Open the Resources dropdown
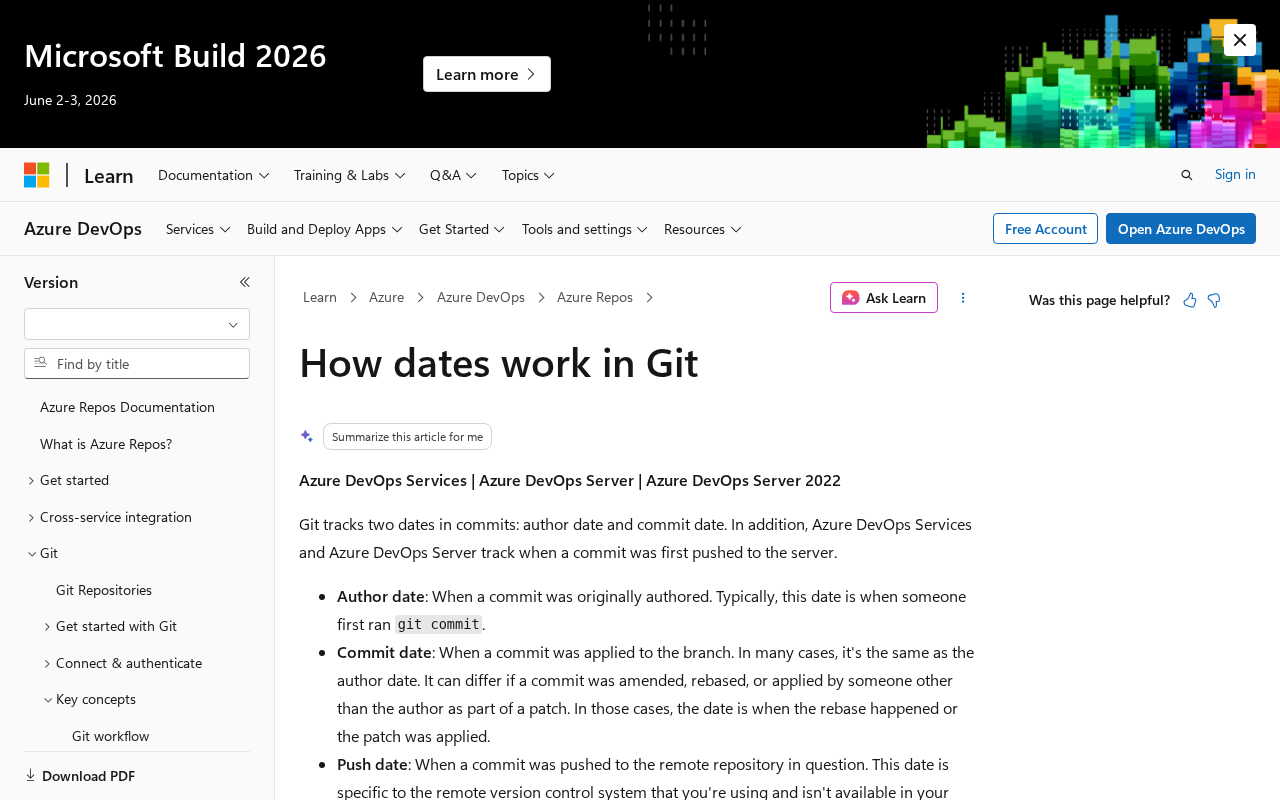 tap(703, 229)
